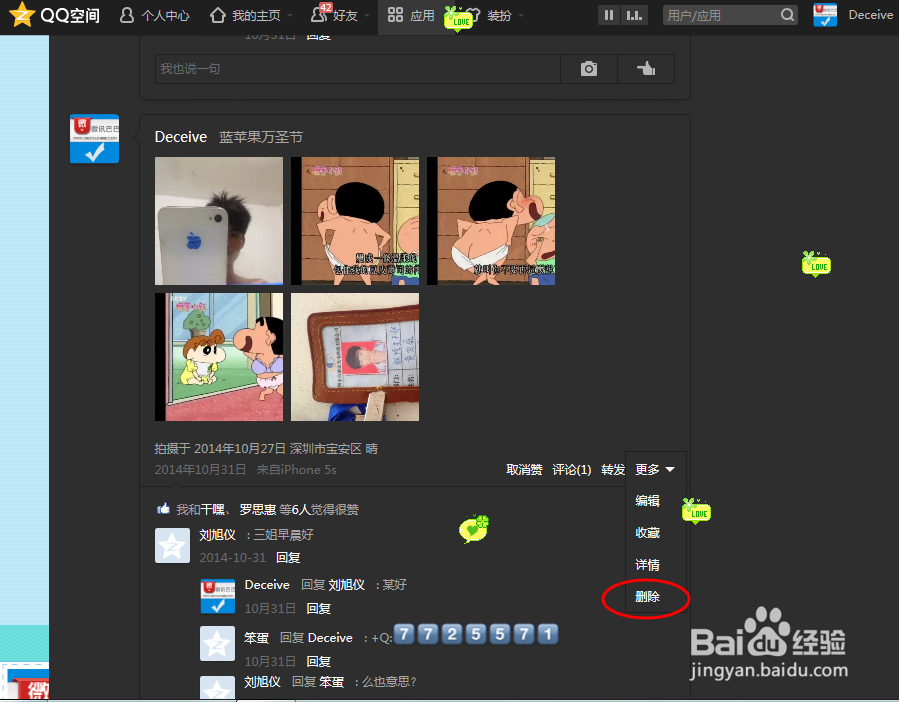The width and height of the screenshot is (899, 702).
Task: Click the pointing hand icon in comment box
Action: coord(646,69)
